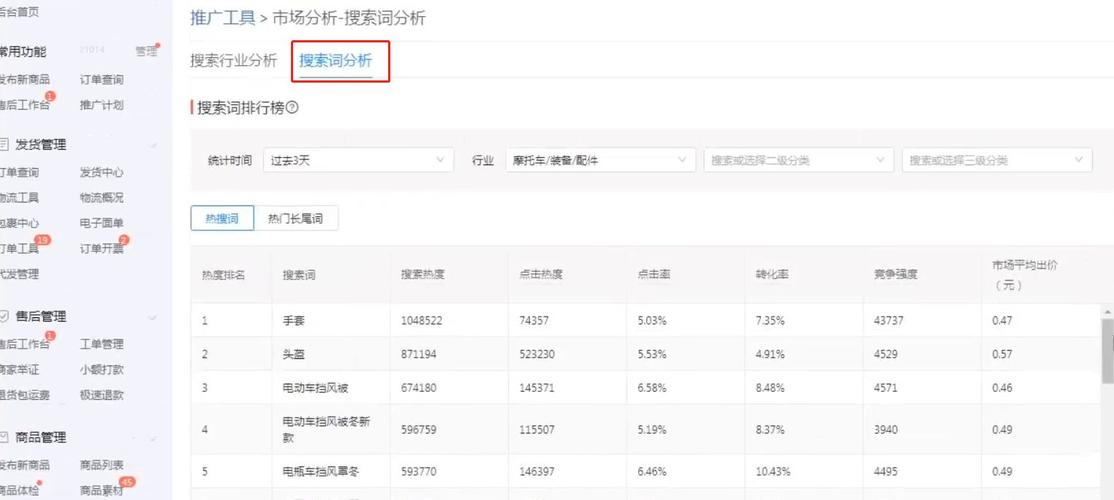1114x500 pixels.
Task: Select the 搜索词分析 tab
Action: 336,60
